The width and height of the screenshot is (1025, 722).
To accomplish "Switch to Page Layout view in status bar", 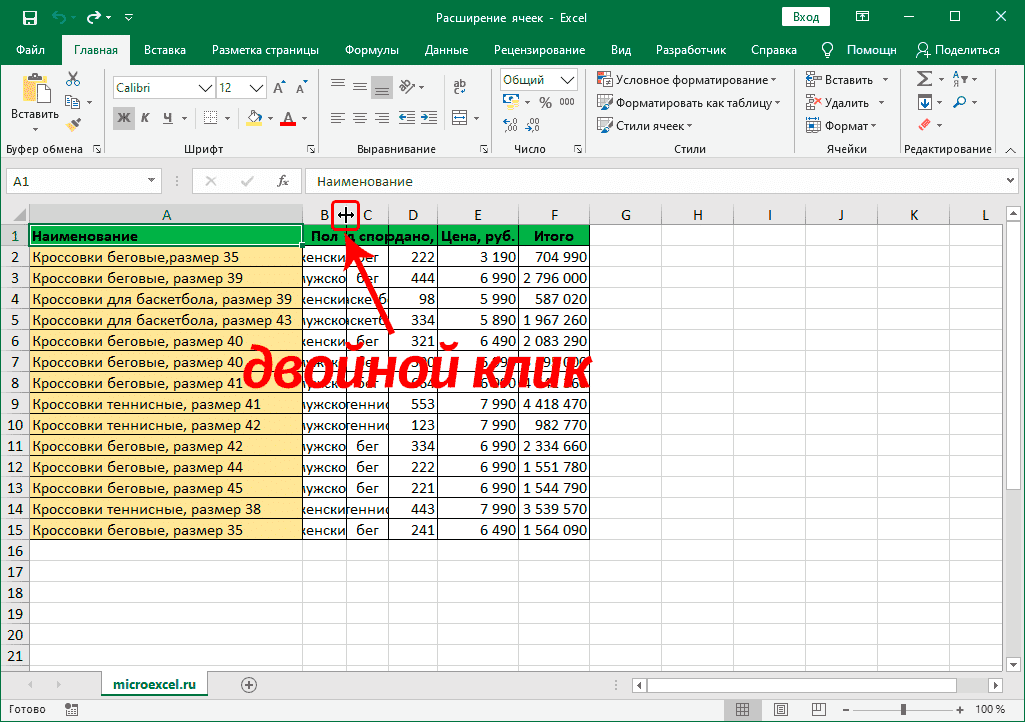I will [781, 709].
